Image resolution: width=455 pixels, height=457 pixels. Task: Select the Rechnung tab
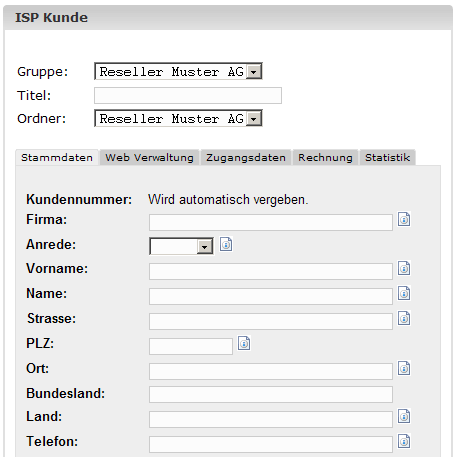pos(325,157)
